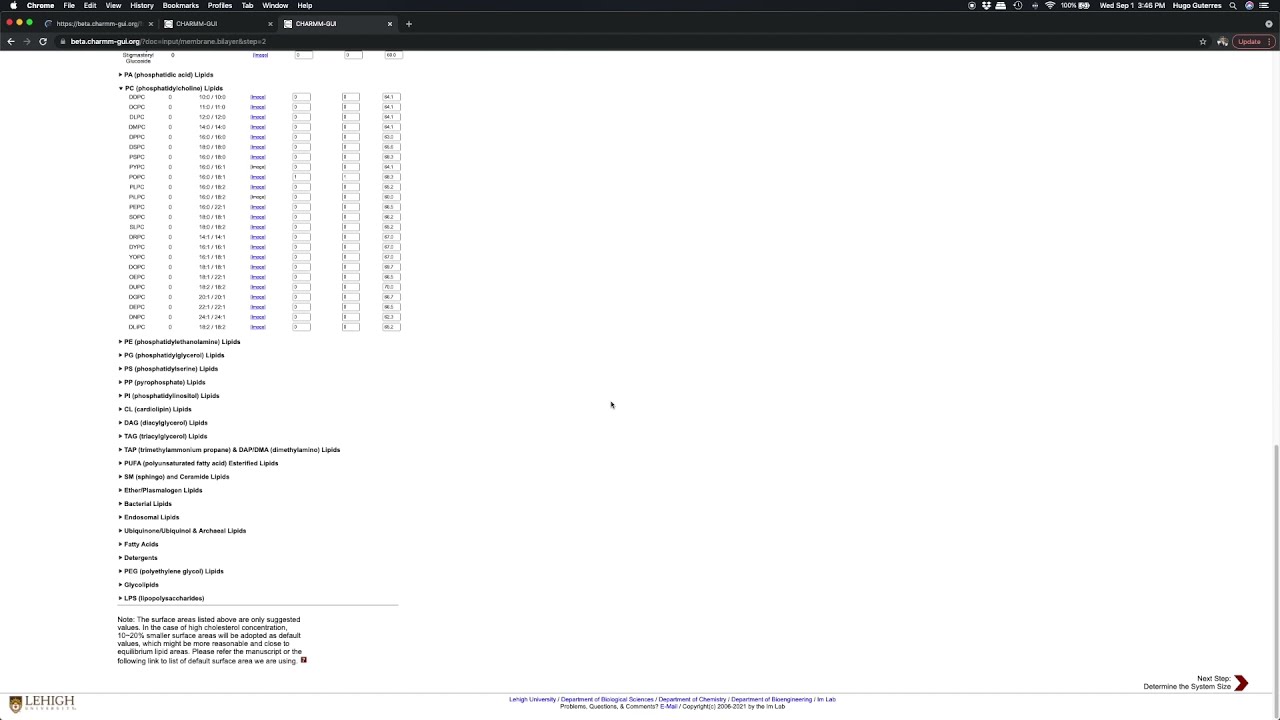The image size is (1280, 720).
Task: Open the Dropbox menu bar icon
Action: click(x=986, y=5)
